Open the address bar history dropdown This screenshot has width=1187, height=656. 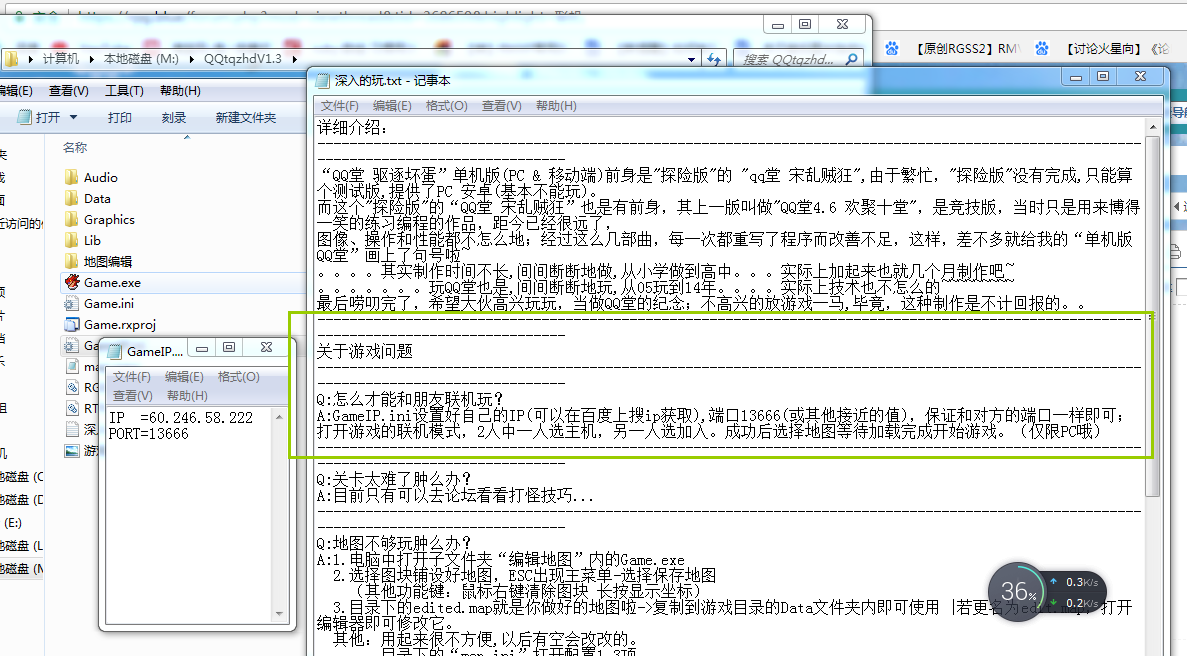pos(691,59)
